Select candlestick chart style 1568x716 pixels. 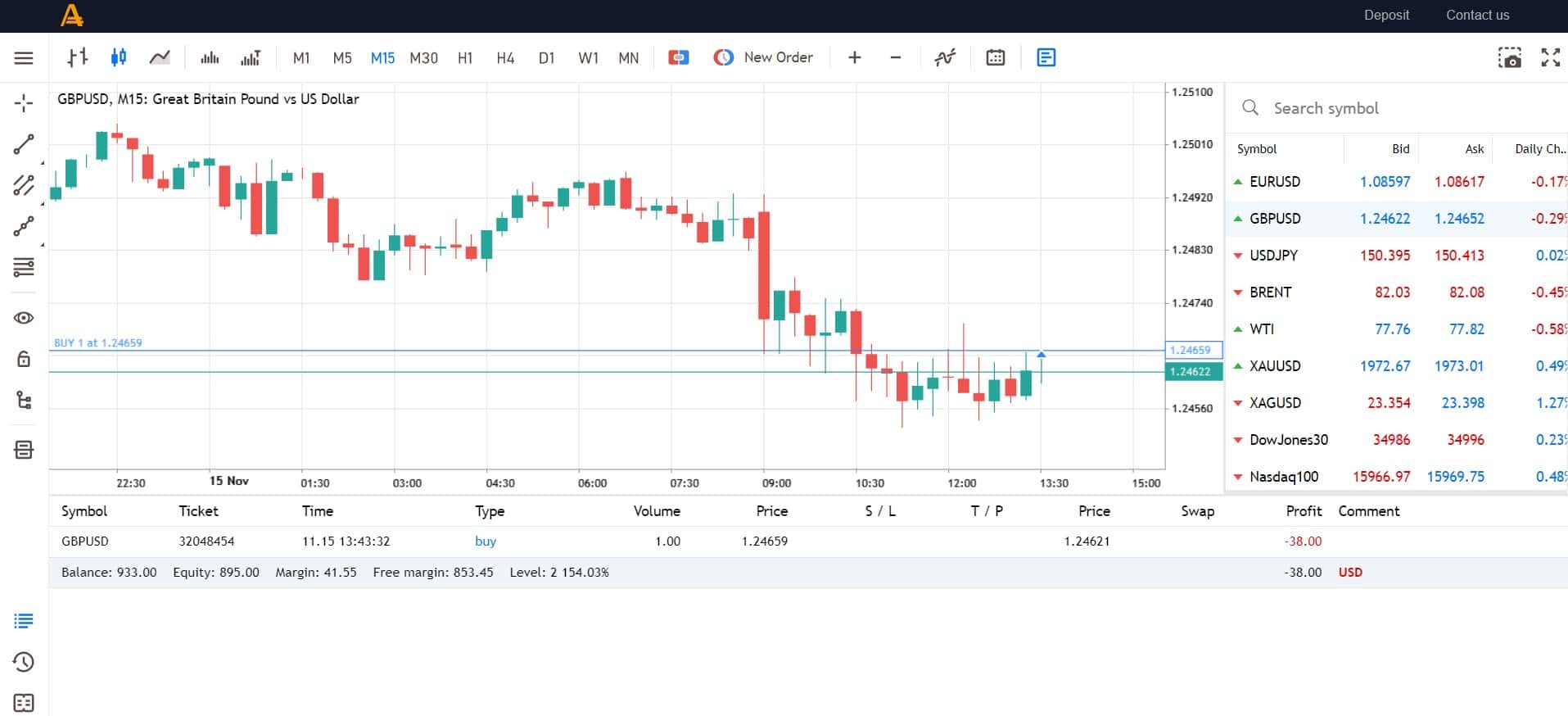click(x=119, y=57)
